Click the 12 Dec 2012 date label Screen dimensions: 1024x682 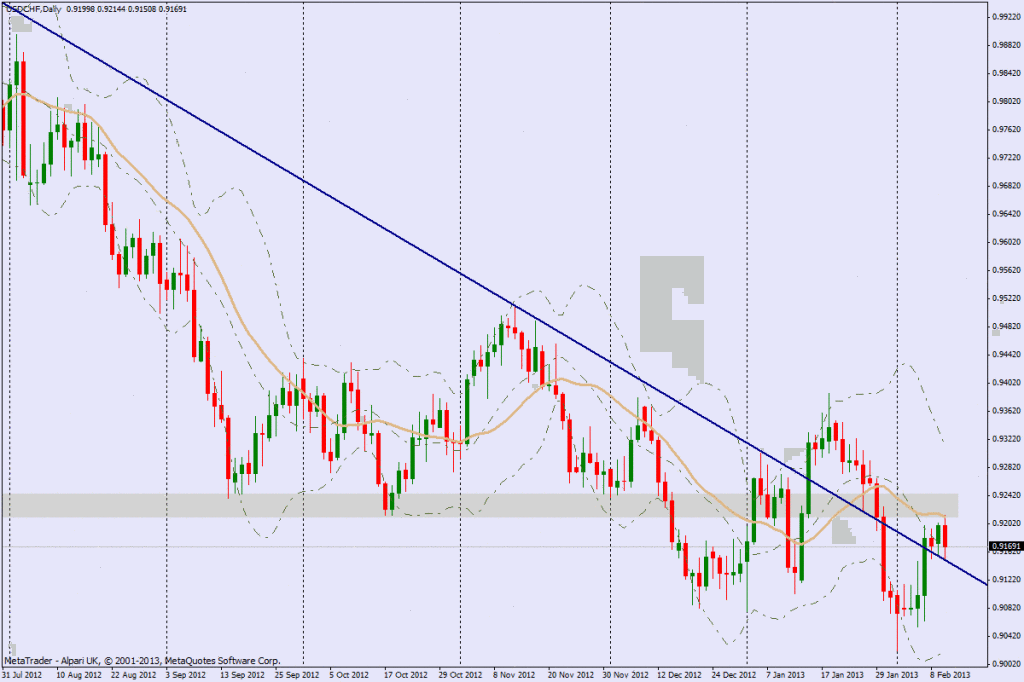point(679,674)
